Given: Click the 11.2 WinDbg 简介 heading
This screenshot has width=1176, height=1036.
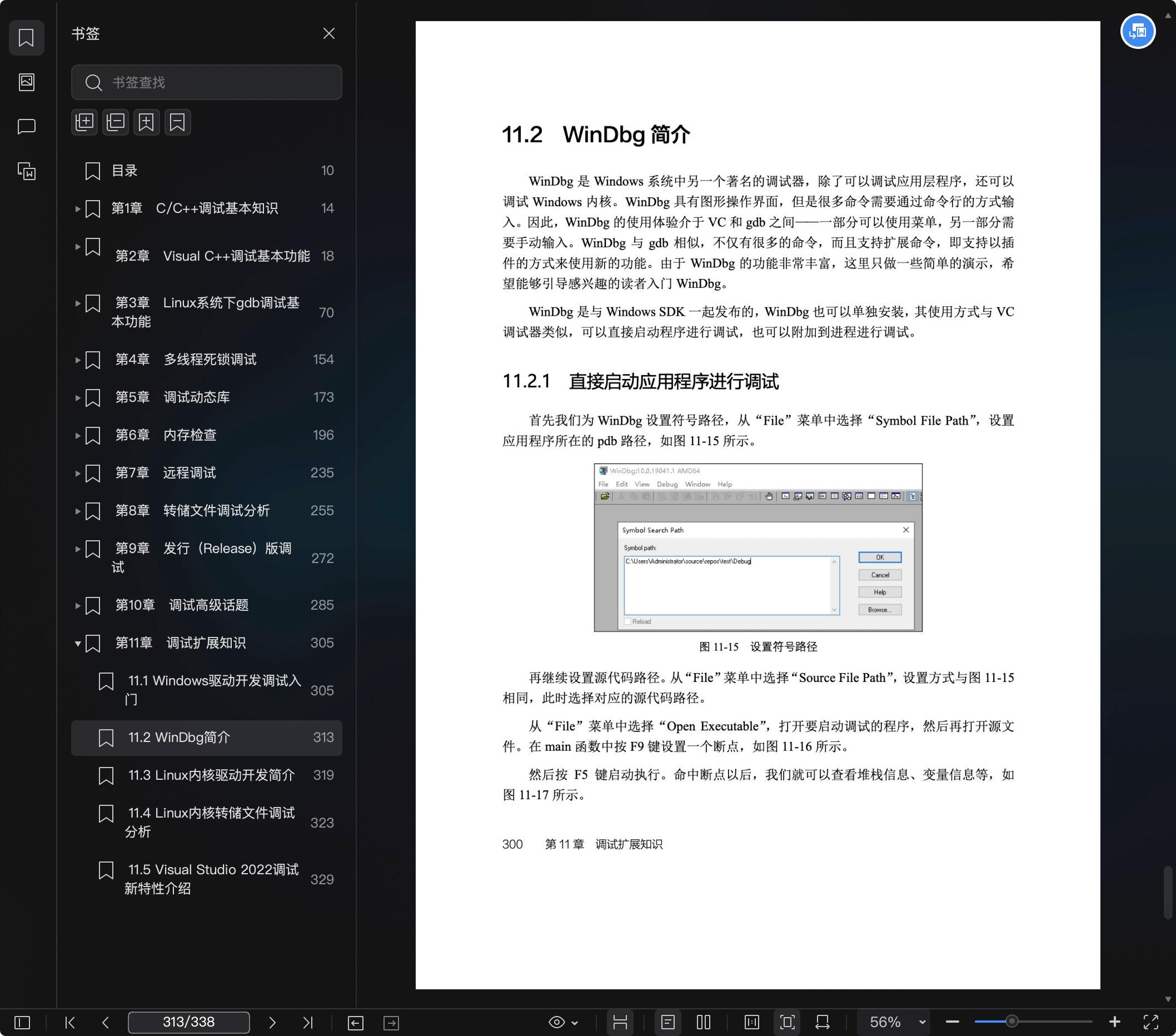Looking at the screenshot, I should click(x=595, y=135).
